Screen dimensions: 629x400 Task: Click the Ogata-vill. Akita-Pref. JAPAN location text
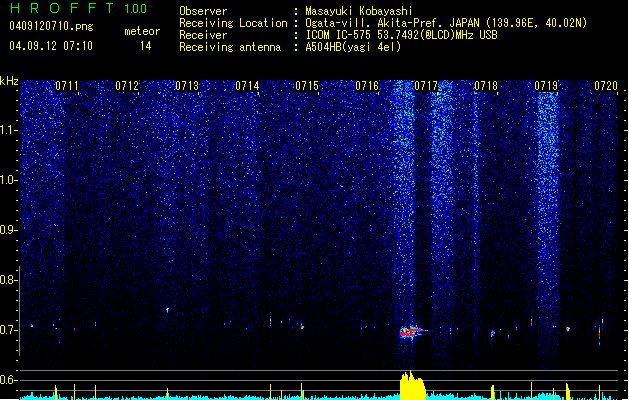pos(446,23)
